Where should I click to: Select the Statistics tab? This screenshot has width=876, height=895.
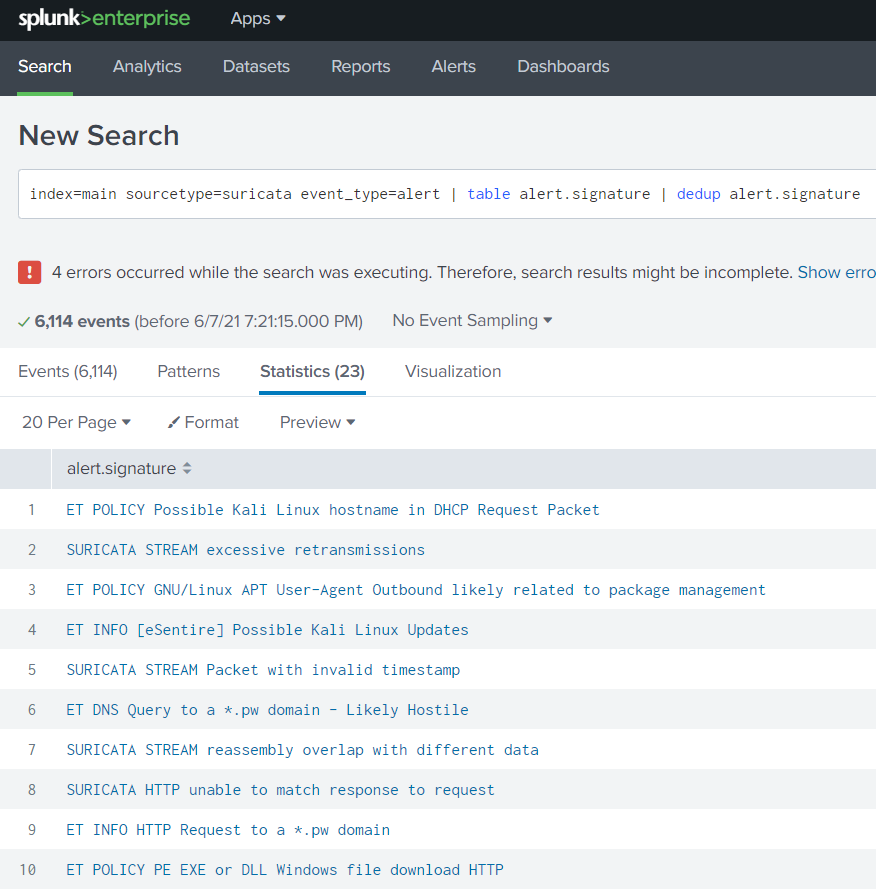click(311, 371)
